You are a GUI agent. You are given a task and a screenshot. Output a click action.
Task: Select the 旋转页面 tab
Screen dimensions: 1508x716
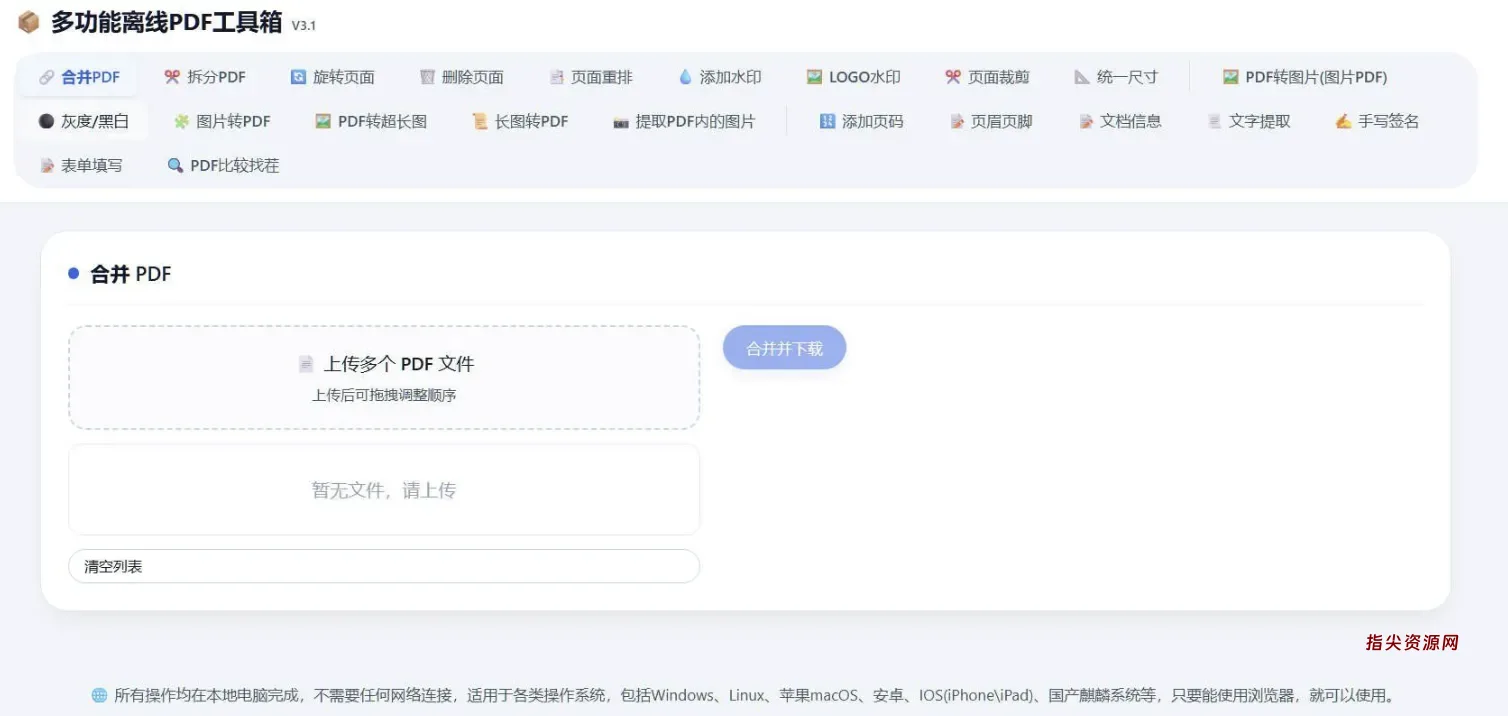[x=333, y=77]
